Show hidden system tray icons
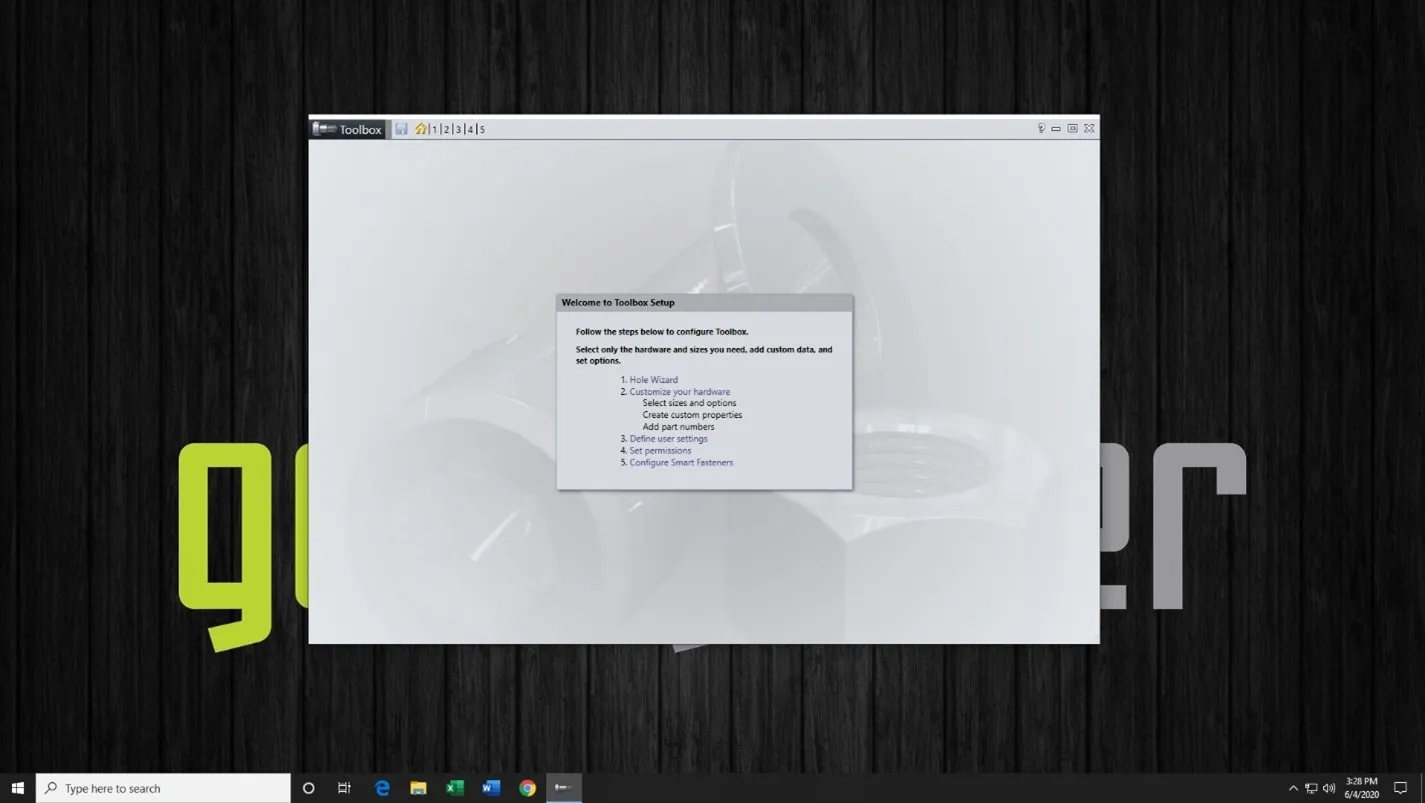Viewport: 1425px width, 803px height. [x=1293, y=788]
